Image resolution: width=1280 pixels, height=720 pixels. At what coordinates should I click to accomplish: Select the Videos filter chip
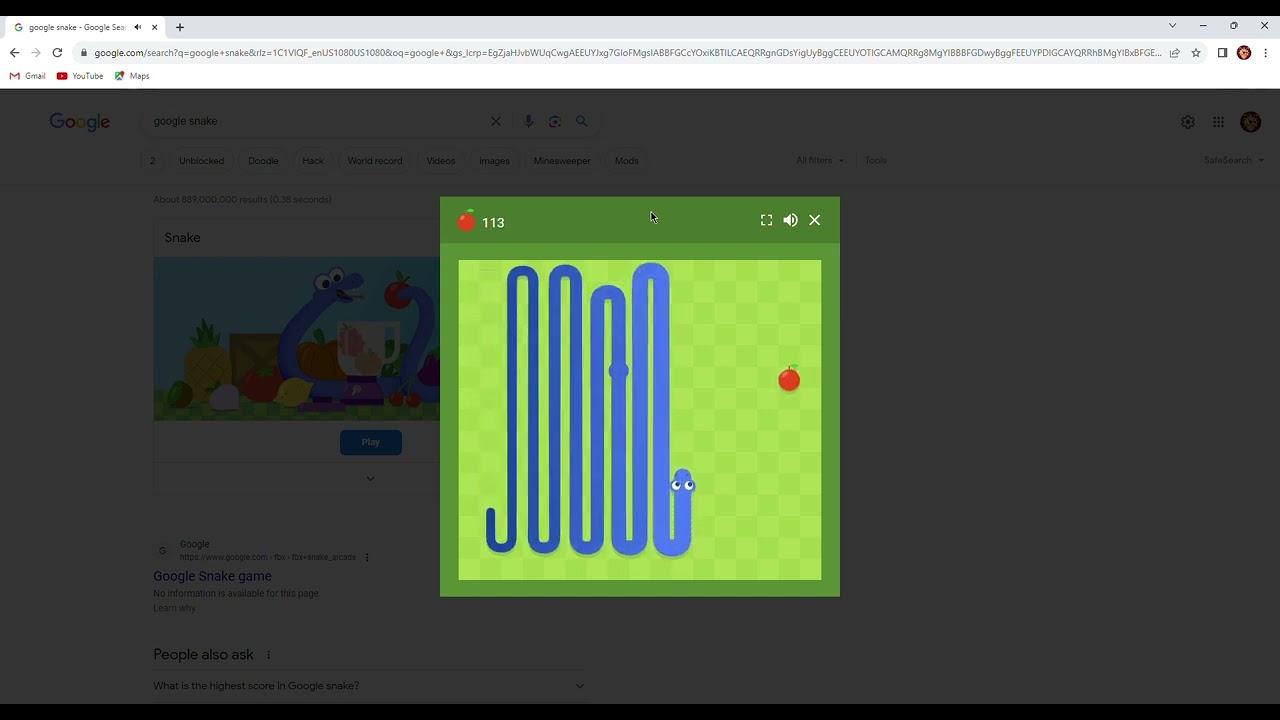tap(440, 161)
